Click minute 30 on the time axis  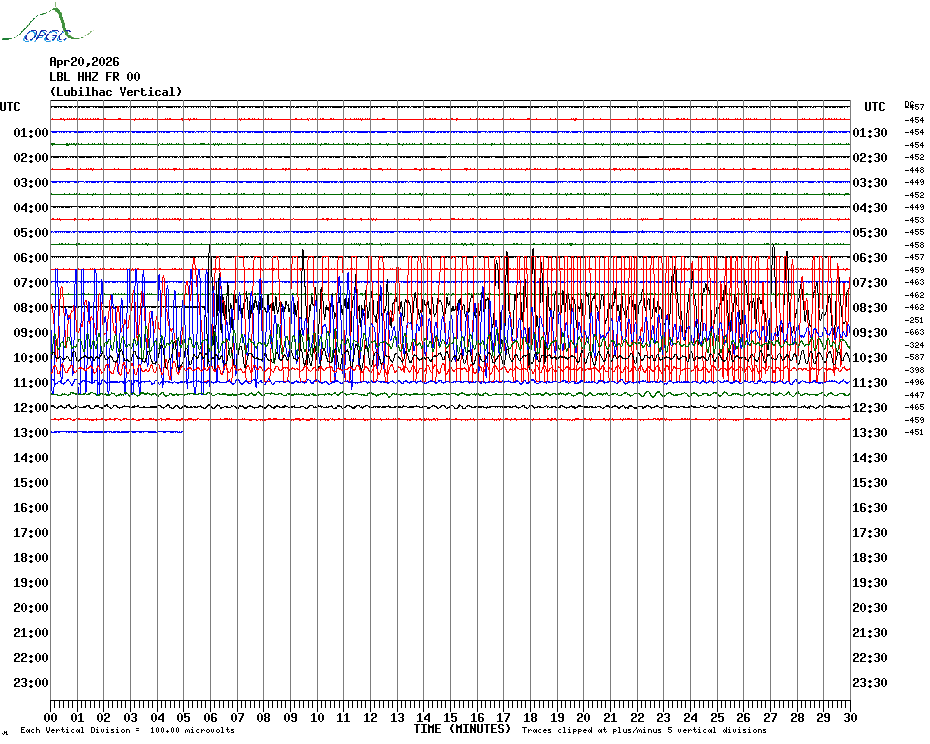(x=849, y=717)
